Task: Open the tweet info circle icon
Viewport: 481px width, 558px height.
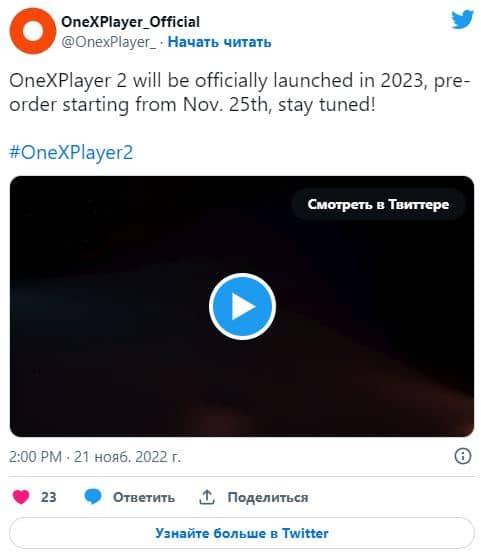Action: pyautogui.click(x=463, y=456)
